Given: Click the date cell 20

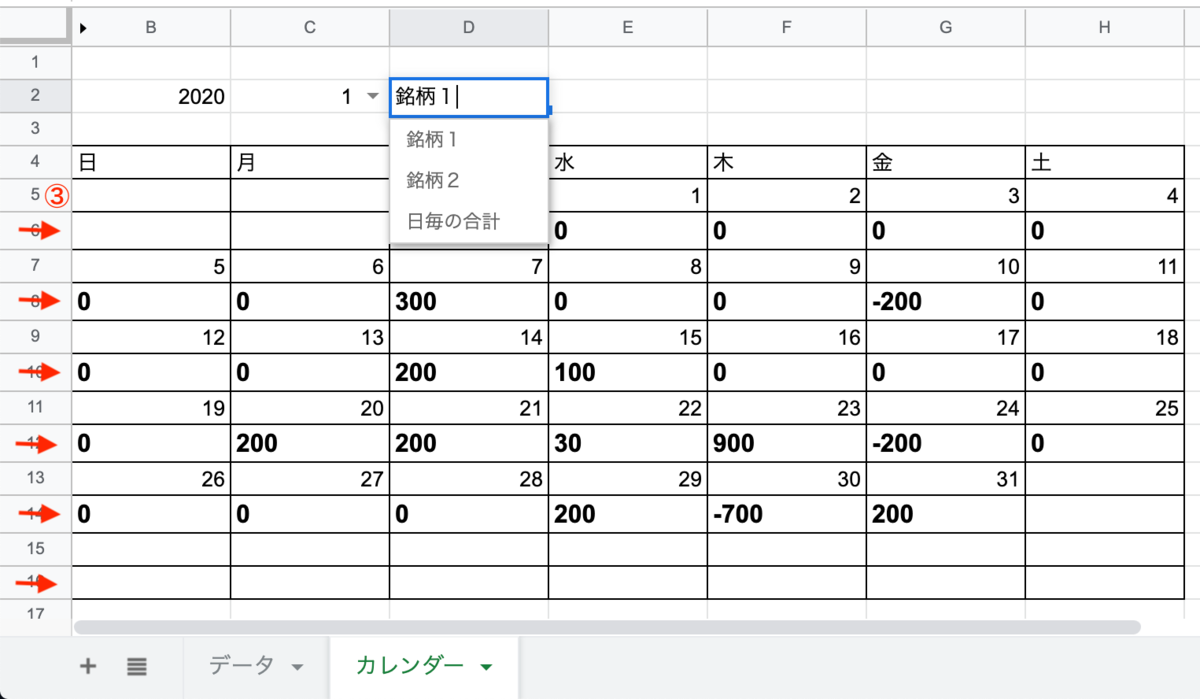Looking at the screenshot, I should pos(310,408).
